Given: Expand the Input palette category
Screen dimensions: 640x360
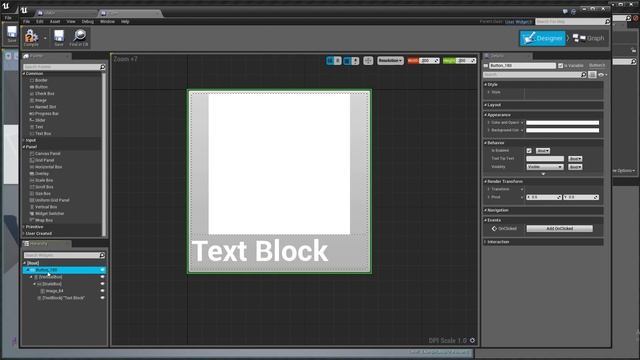Looking at the screenshot, I should coord(24,140).
